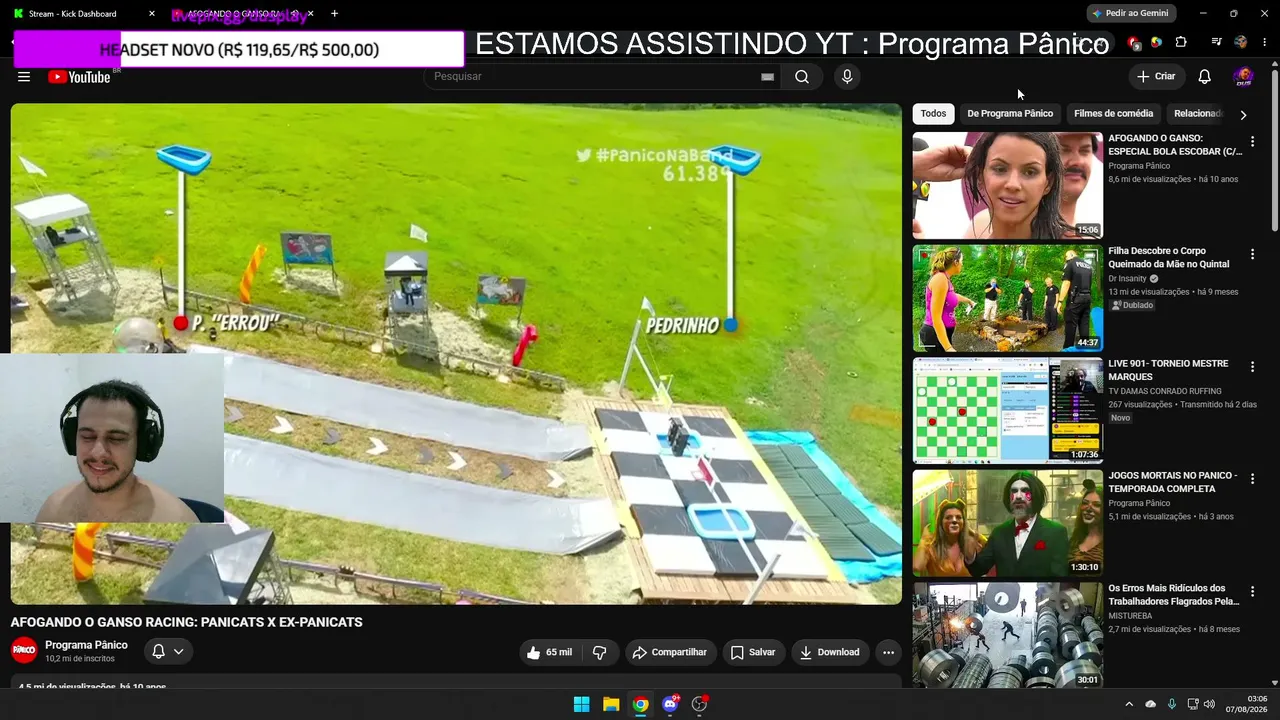Open the Windows Start menu
Image resolution: width=1280 pixels, height=720 pixels.
pyautogui.click(x=581, y=704)
